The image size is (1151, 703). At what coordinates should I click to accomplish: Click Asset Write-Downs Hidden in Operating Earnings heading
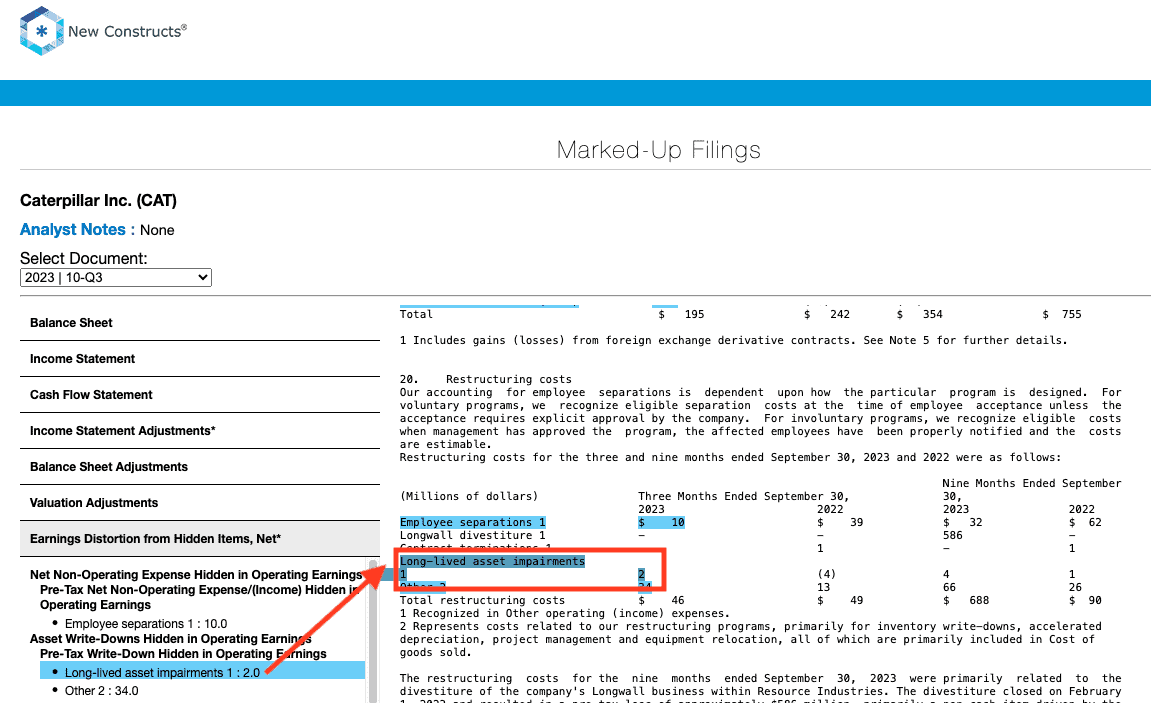[170, 638]
